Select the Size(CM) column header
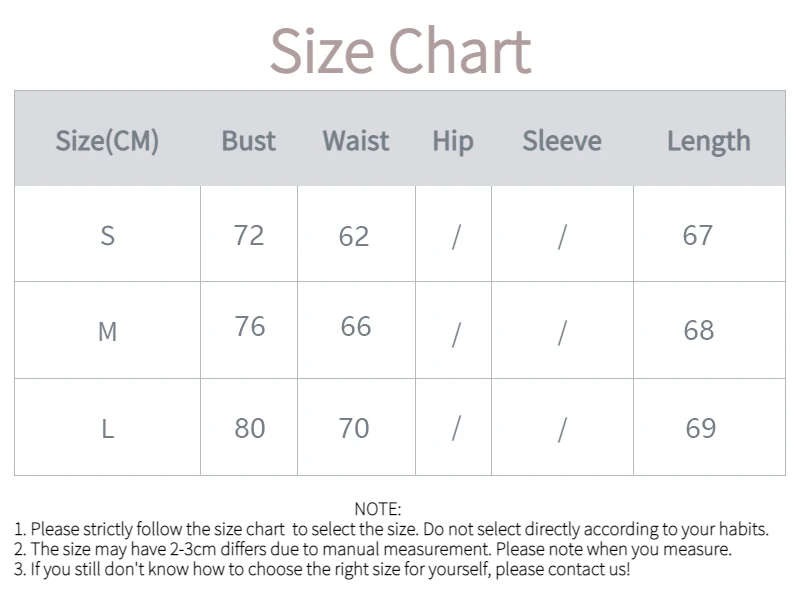 (x=107, y=141)
